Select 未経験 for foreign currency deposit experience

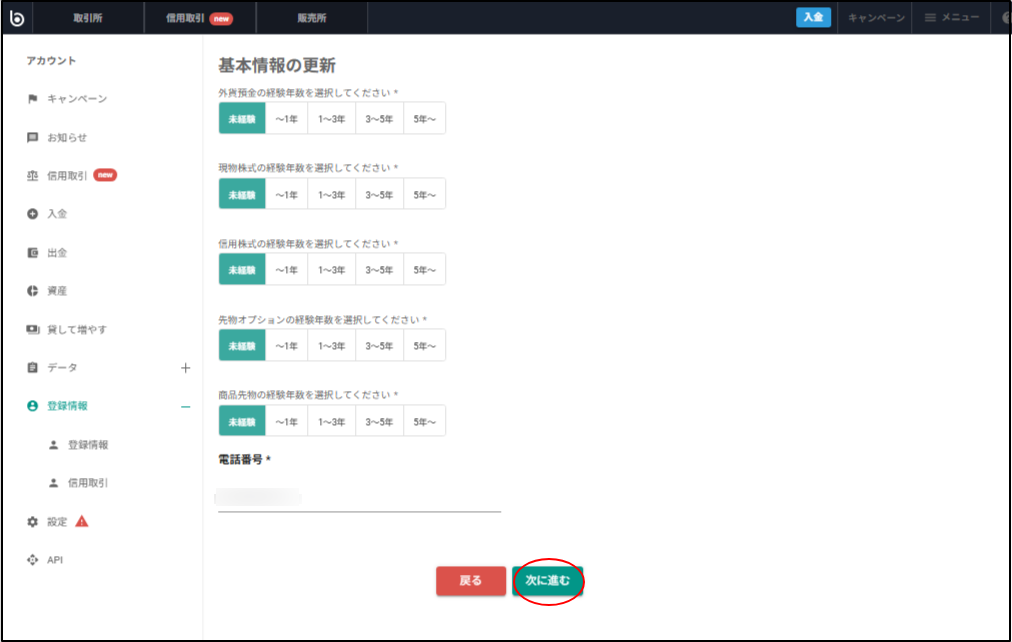coord(242,119)
